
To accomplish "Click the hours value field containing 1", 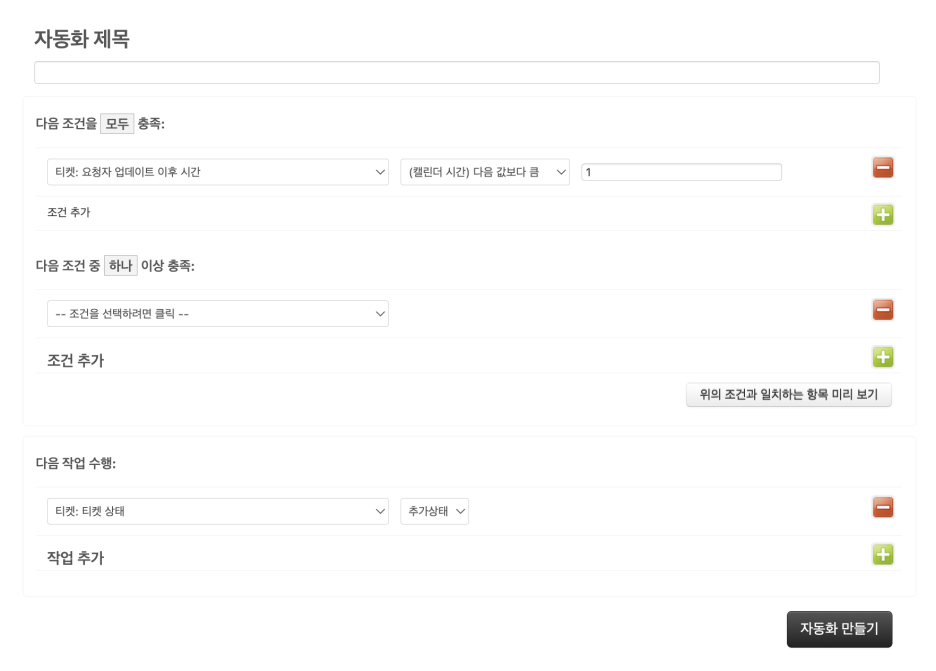I will 681,172.
